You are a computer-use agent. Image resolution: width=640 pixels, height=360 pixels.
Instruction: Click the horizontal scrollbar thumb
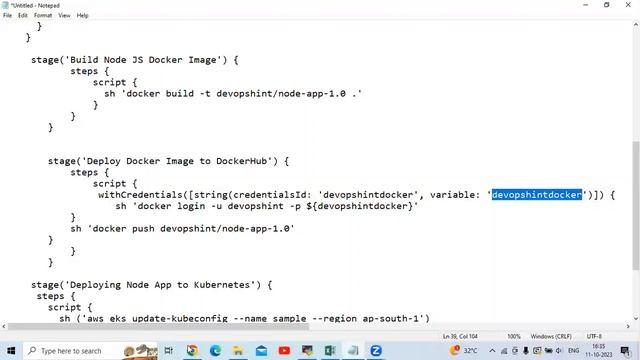(x=158, y=327)
